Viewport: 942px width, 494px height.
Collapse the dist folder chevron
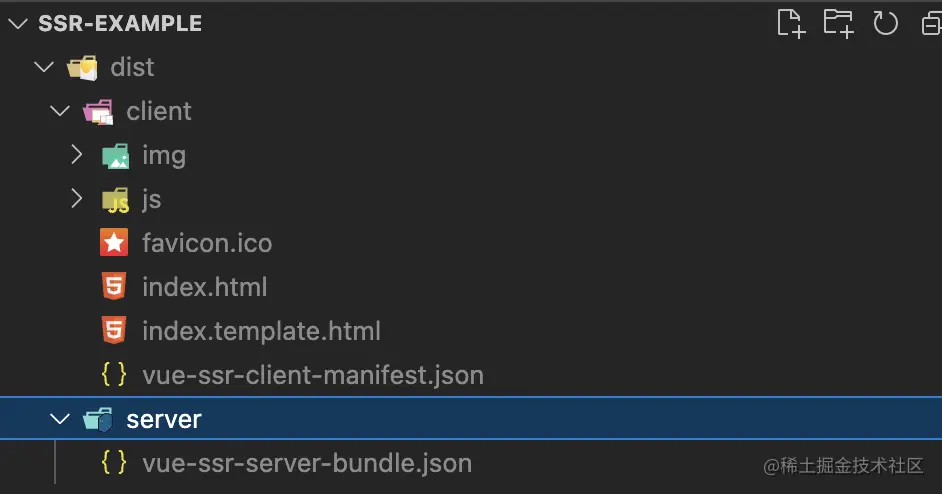pyautogui.click(x=43, y=67)
